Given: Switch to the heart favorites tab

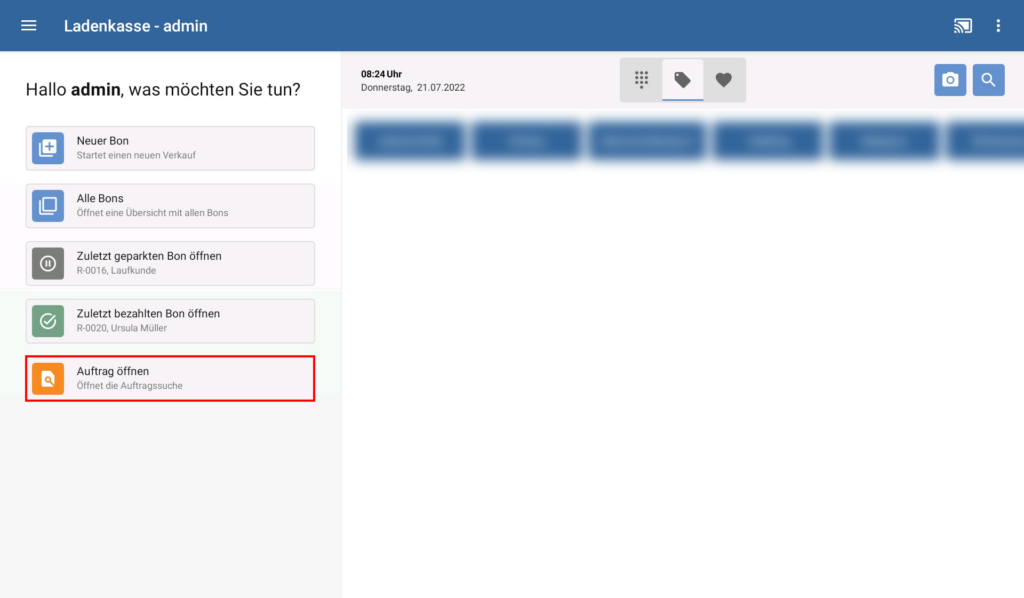Looking at the screenshot, I should click(x=724, y=80).
